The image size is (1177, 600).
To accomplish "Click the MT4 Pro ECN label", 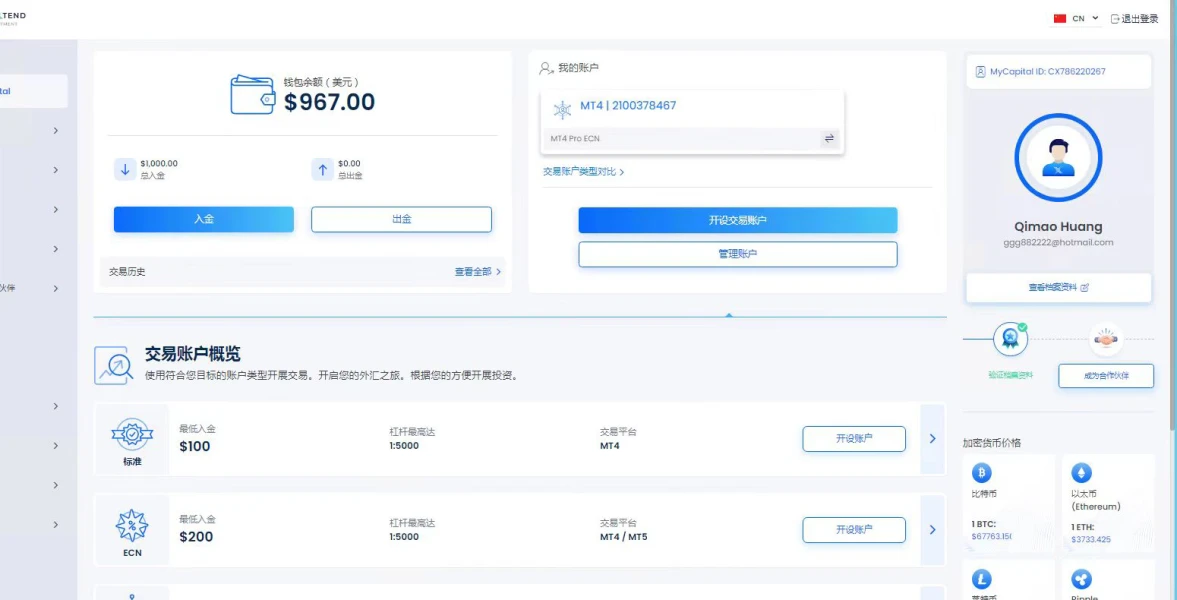I will (x=575, y=139).
